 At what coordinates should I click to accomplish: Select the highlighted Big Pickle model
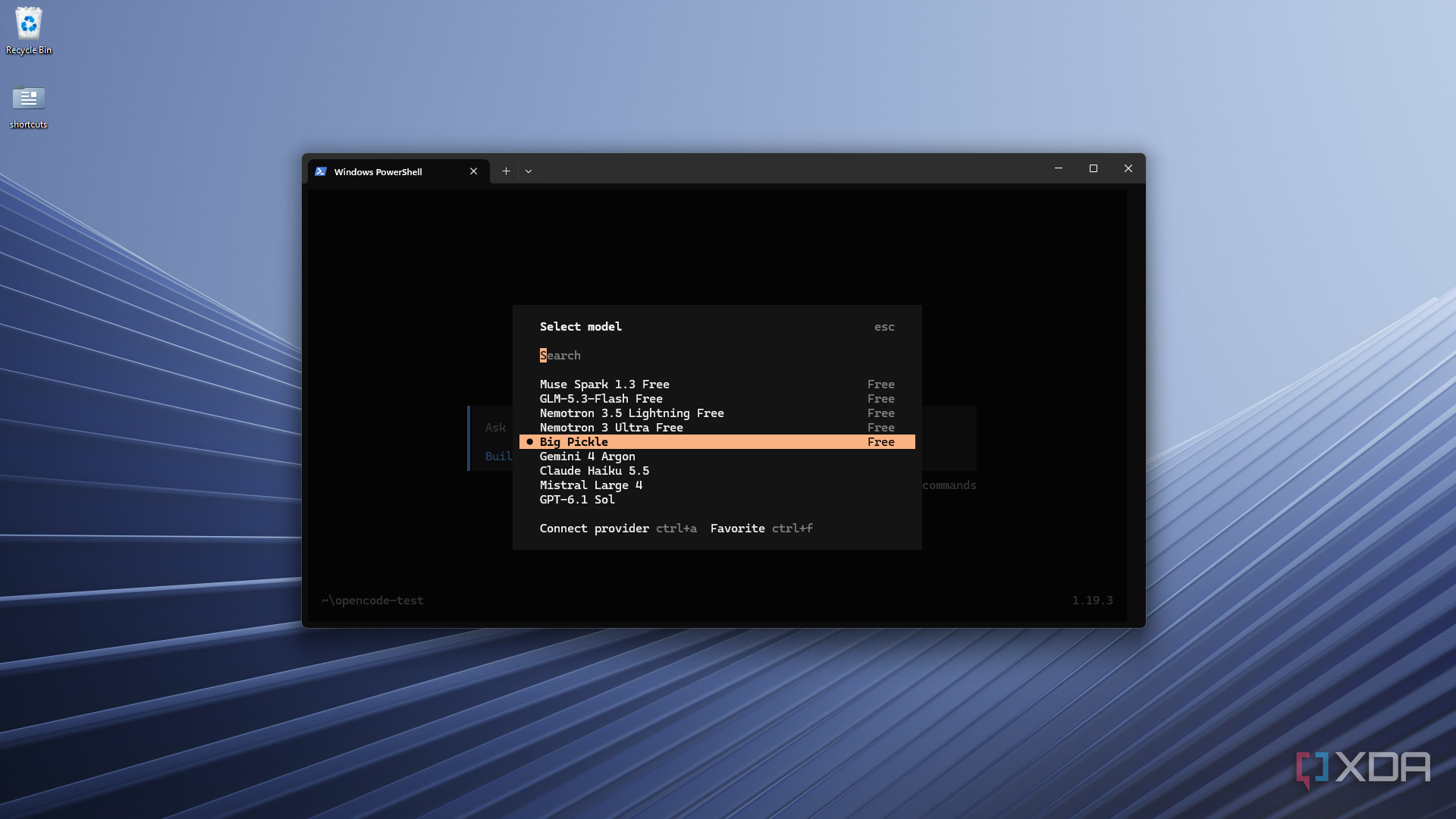point(717,442)
